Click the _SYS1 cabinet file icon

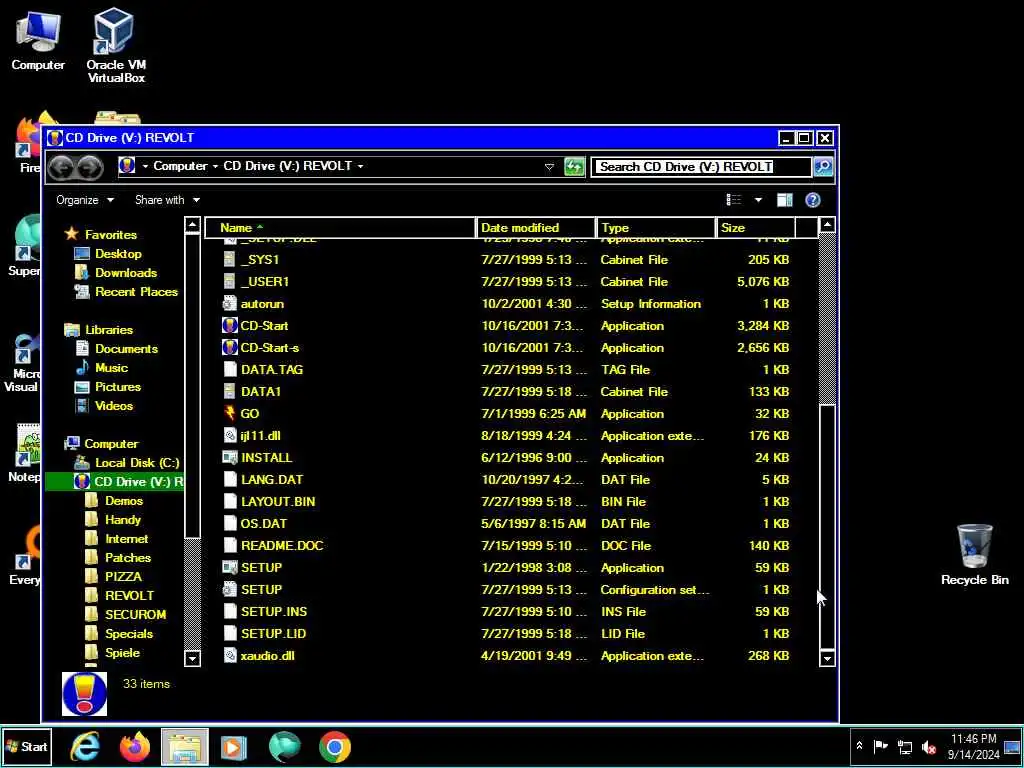click(229, 259)
